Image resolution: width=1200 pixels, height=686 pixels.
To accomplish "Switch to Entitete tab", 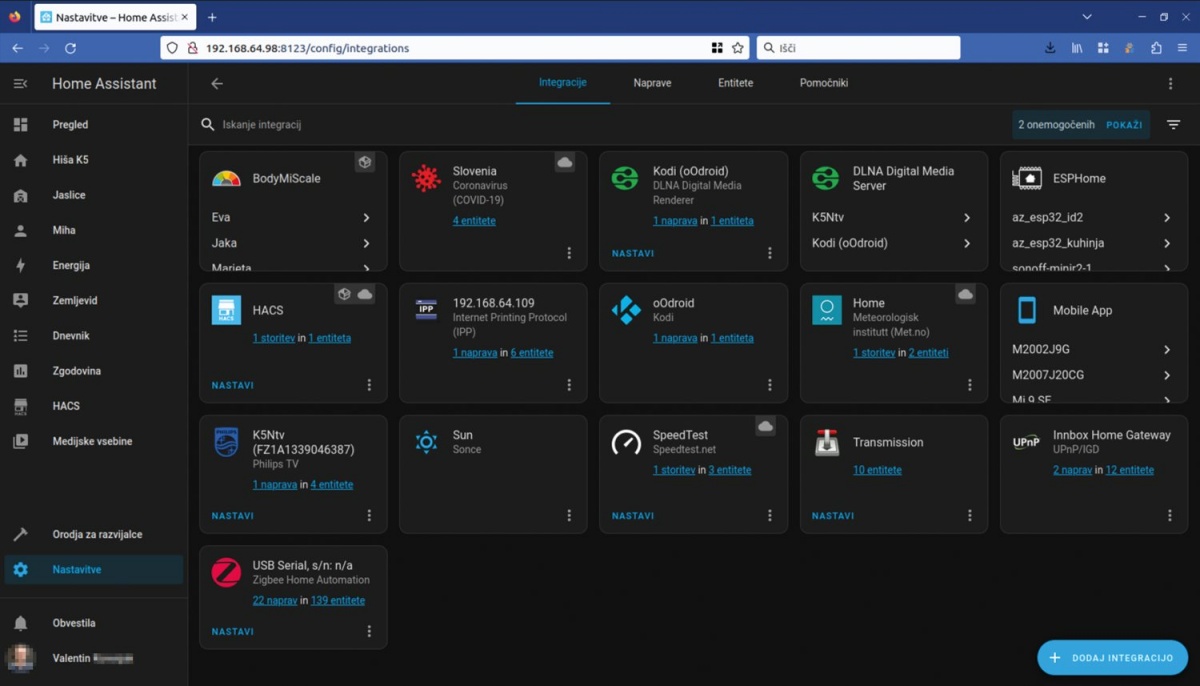I will (735, 83).
